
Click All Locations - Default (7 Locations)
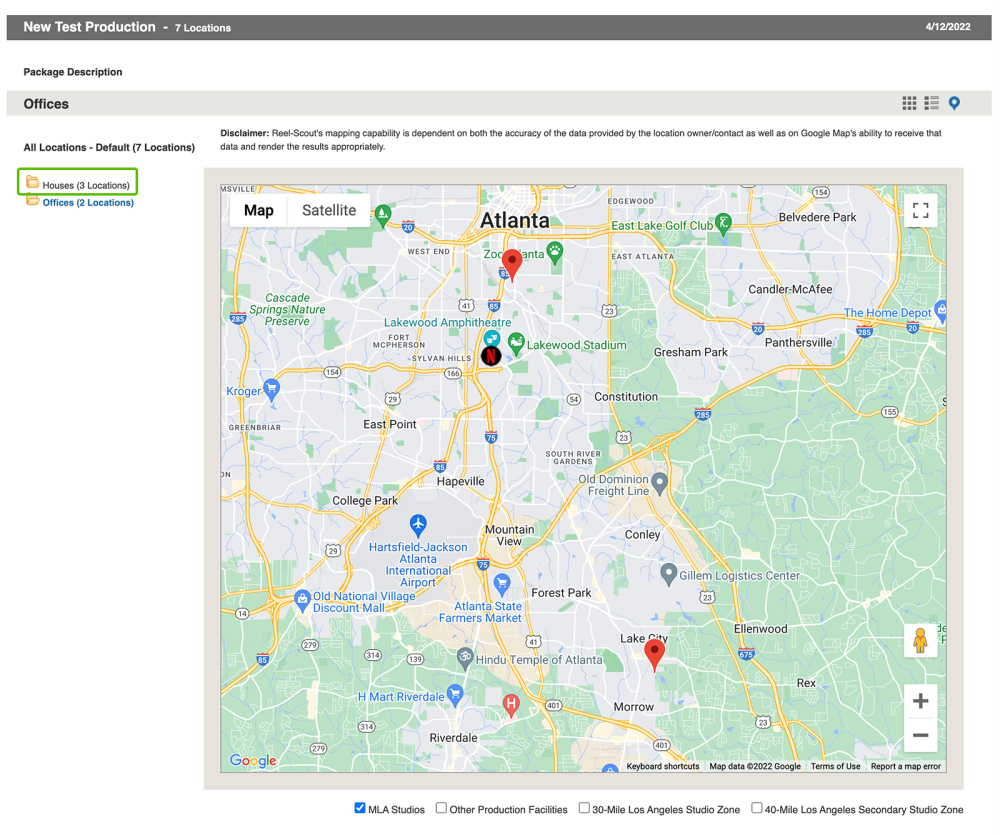[109, 147]
